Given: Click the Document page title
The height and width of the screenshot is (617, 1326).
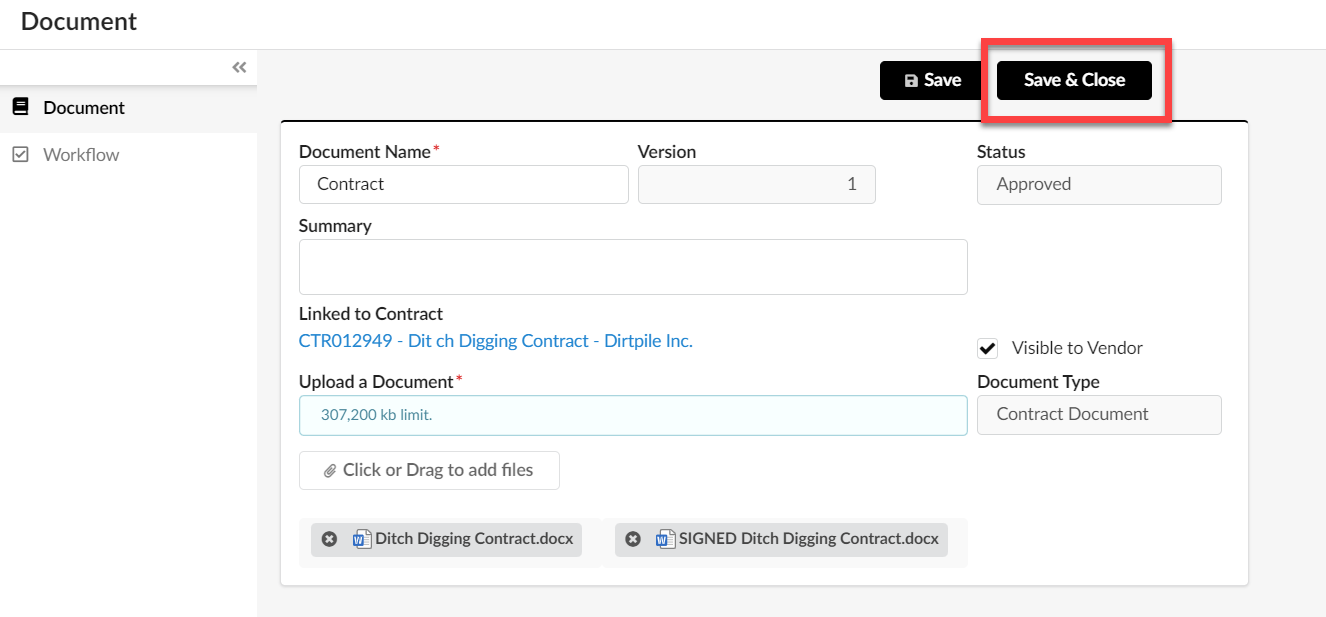Looking at the screenshot, I should (x=79, y=21).
